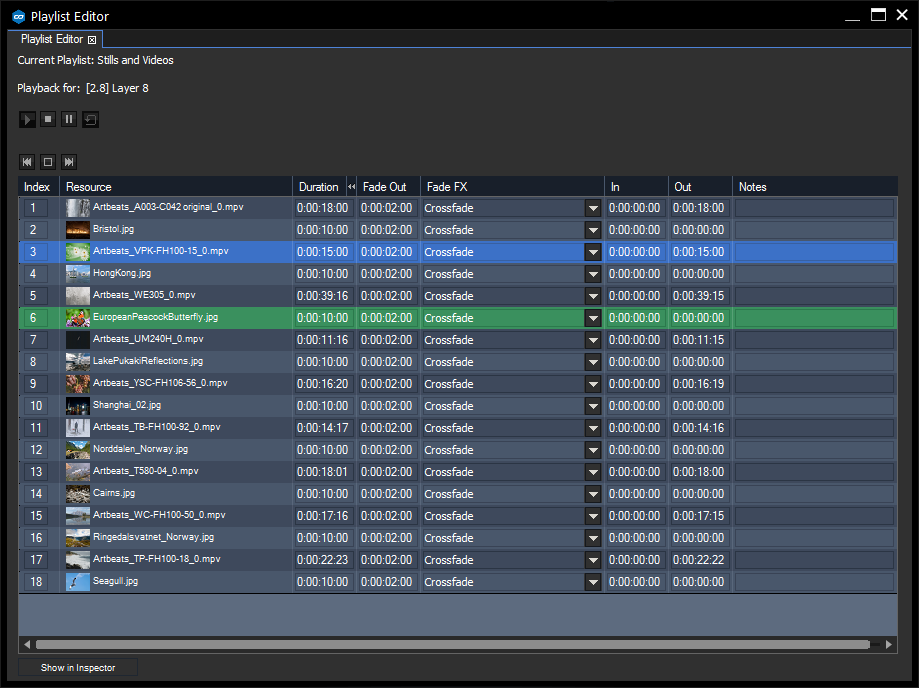The height and width of the screenshot is (688, 919).
Task: Click the Playlist Editor application logo icon
Action: point(18,16)
